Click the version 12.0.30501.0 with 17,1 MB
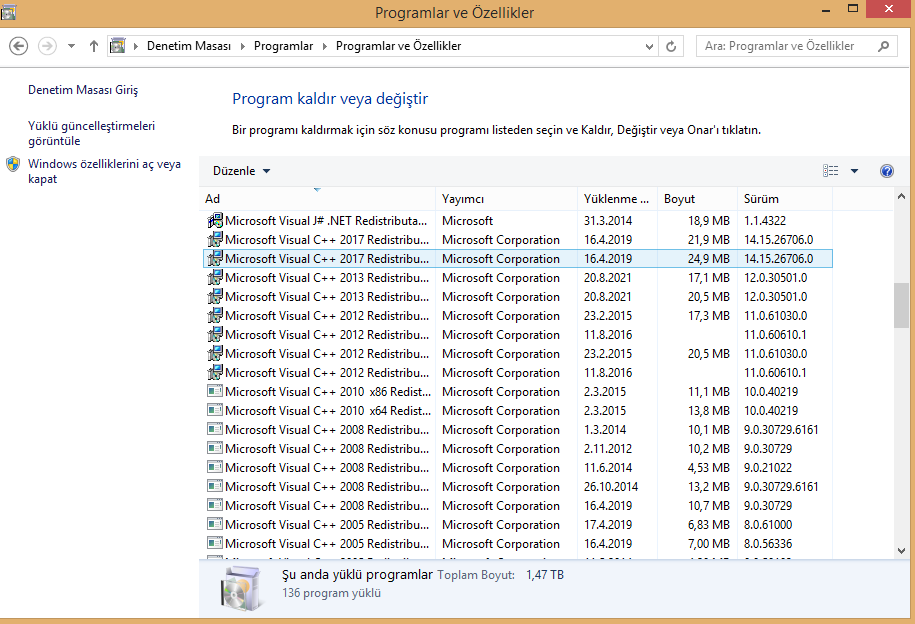Image resolution: width=915 pixels, height=624 pixels. [x=776, y=278]
